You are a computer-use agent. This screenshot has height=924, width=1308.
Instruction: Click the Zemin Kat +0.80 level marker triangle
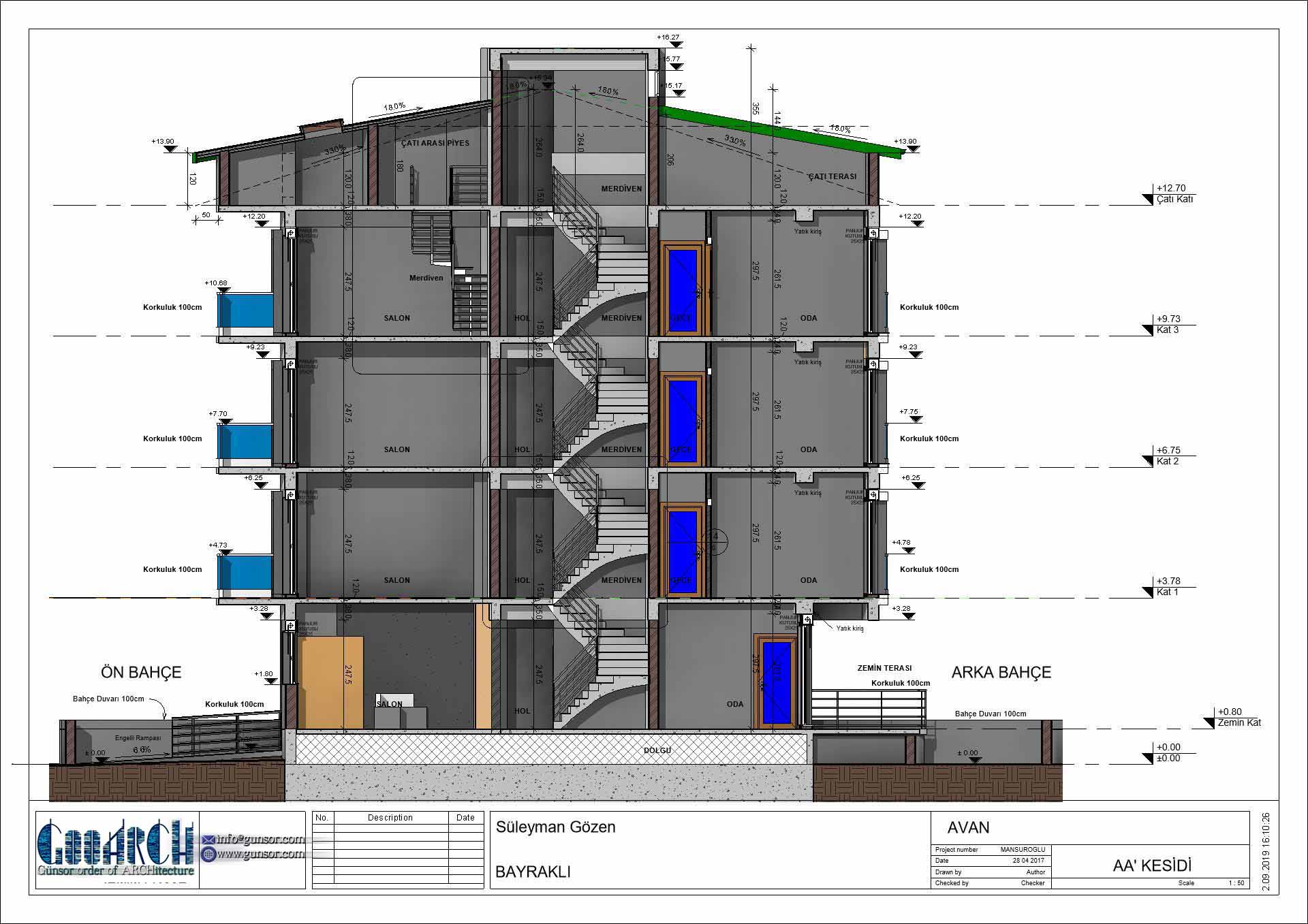click(1210, 722)
